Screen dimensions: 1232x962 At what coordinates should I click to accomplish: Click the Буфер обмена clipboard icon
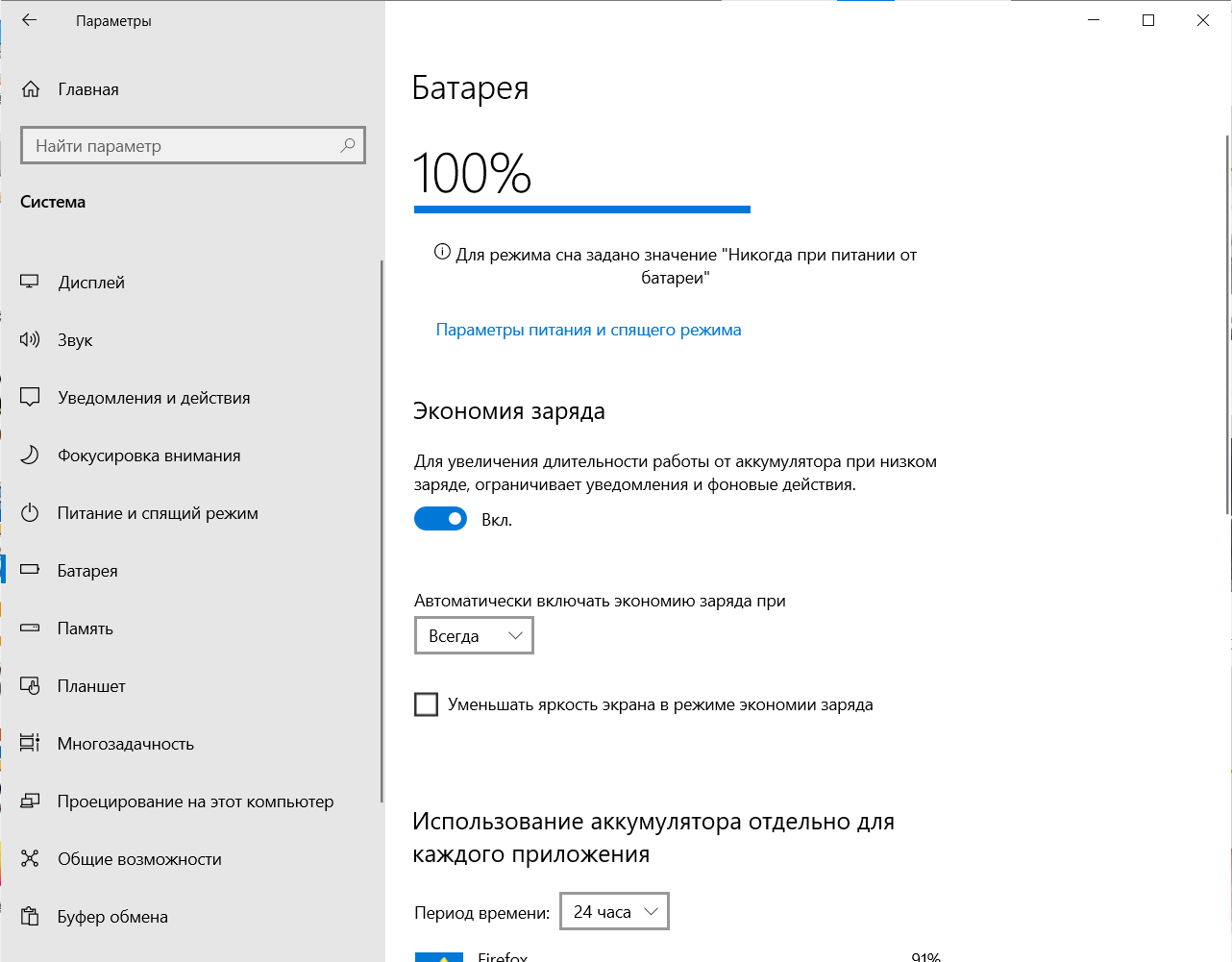click(x=30, y=916)
